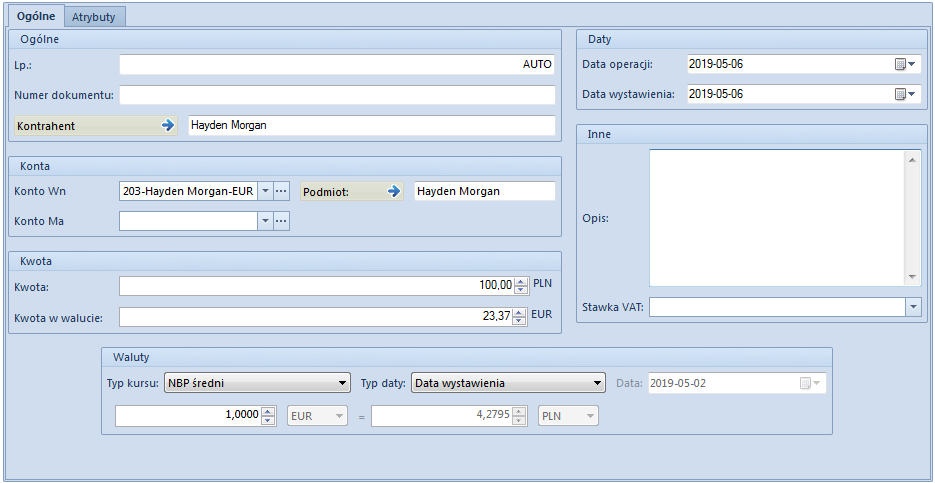Click the Kontrahent blue arrow button

coord(168,126)
